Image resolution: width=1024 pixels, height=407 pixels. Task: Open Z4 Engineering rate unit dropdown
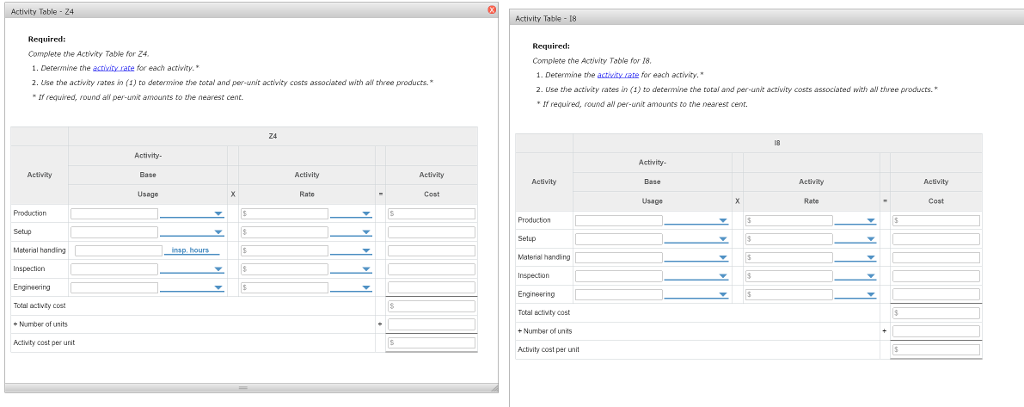pyautogui.click(x=351, y=287)
